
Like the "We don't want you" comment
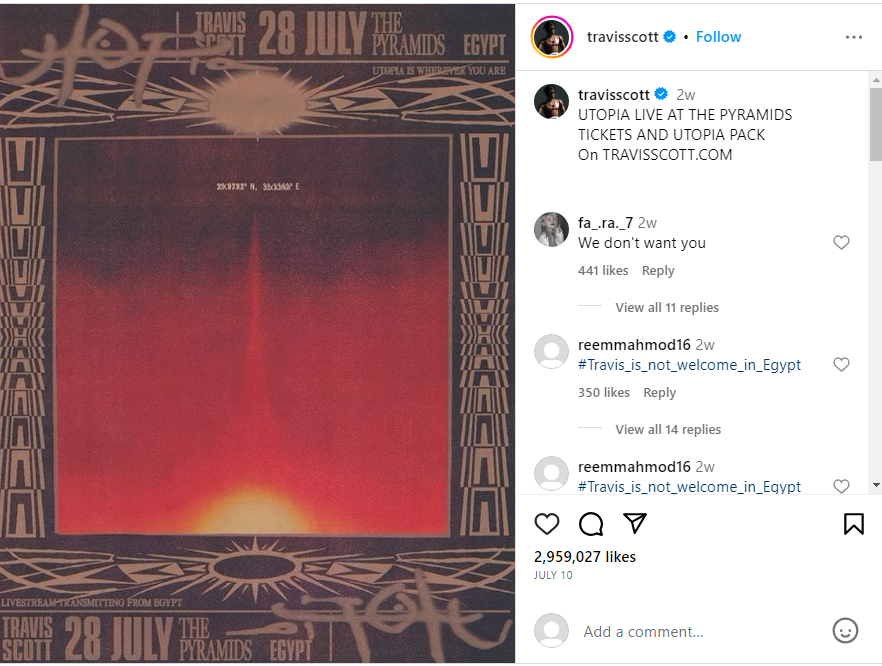tap(841, 242)
